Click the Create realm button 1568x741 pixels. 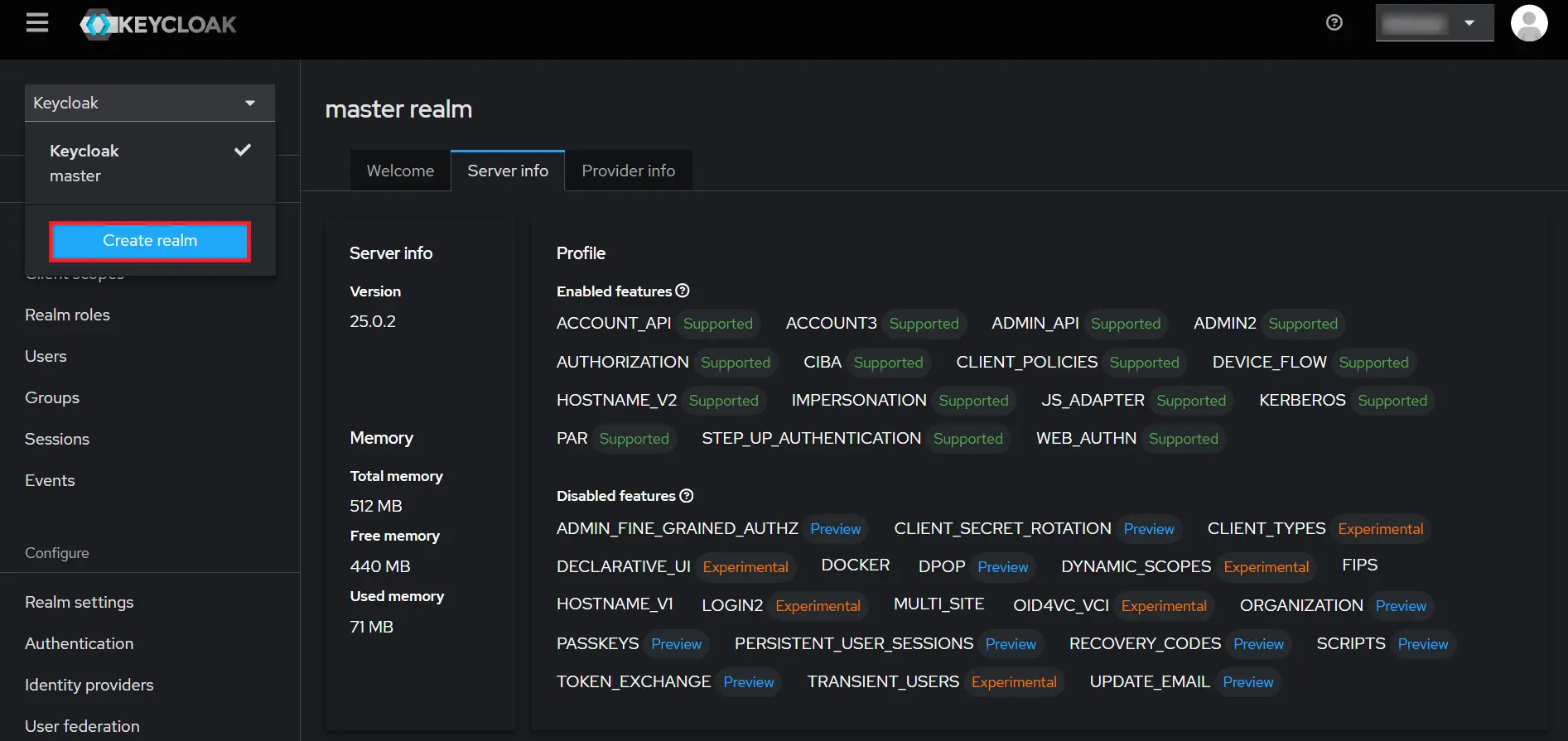click(150, 241)
